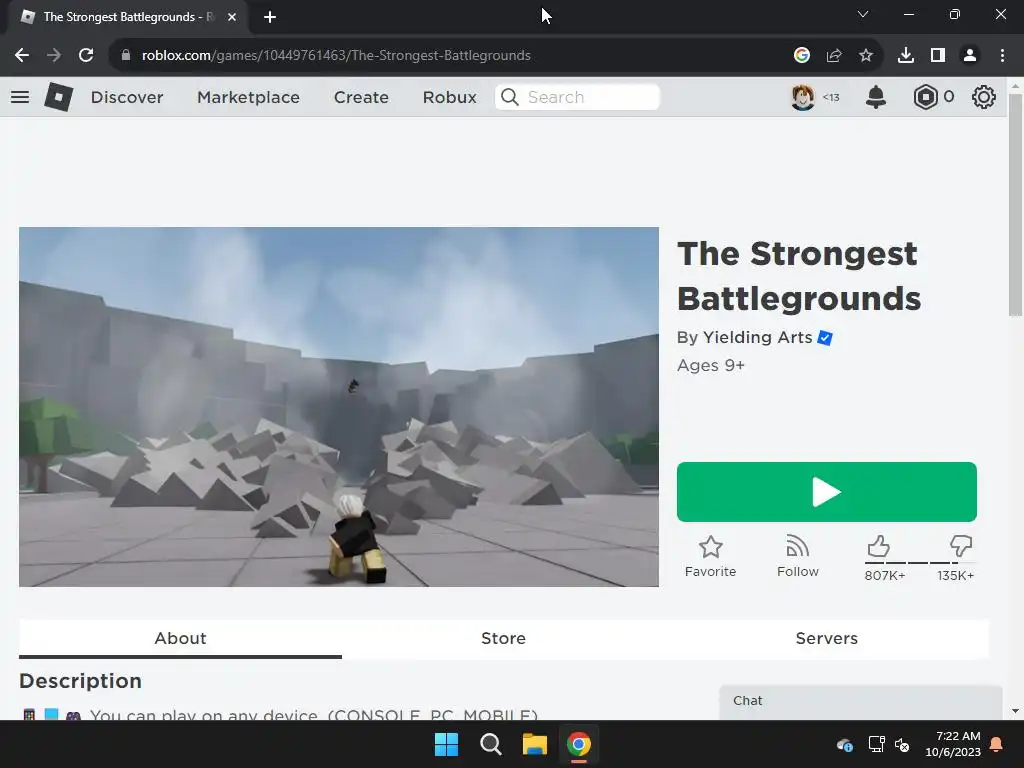
Task: Expand the Chat panel
Action: (861, 701)
